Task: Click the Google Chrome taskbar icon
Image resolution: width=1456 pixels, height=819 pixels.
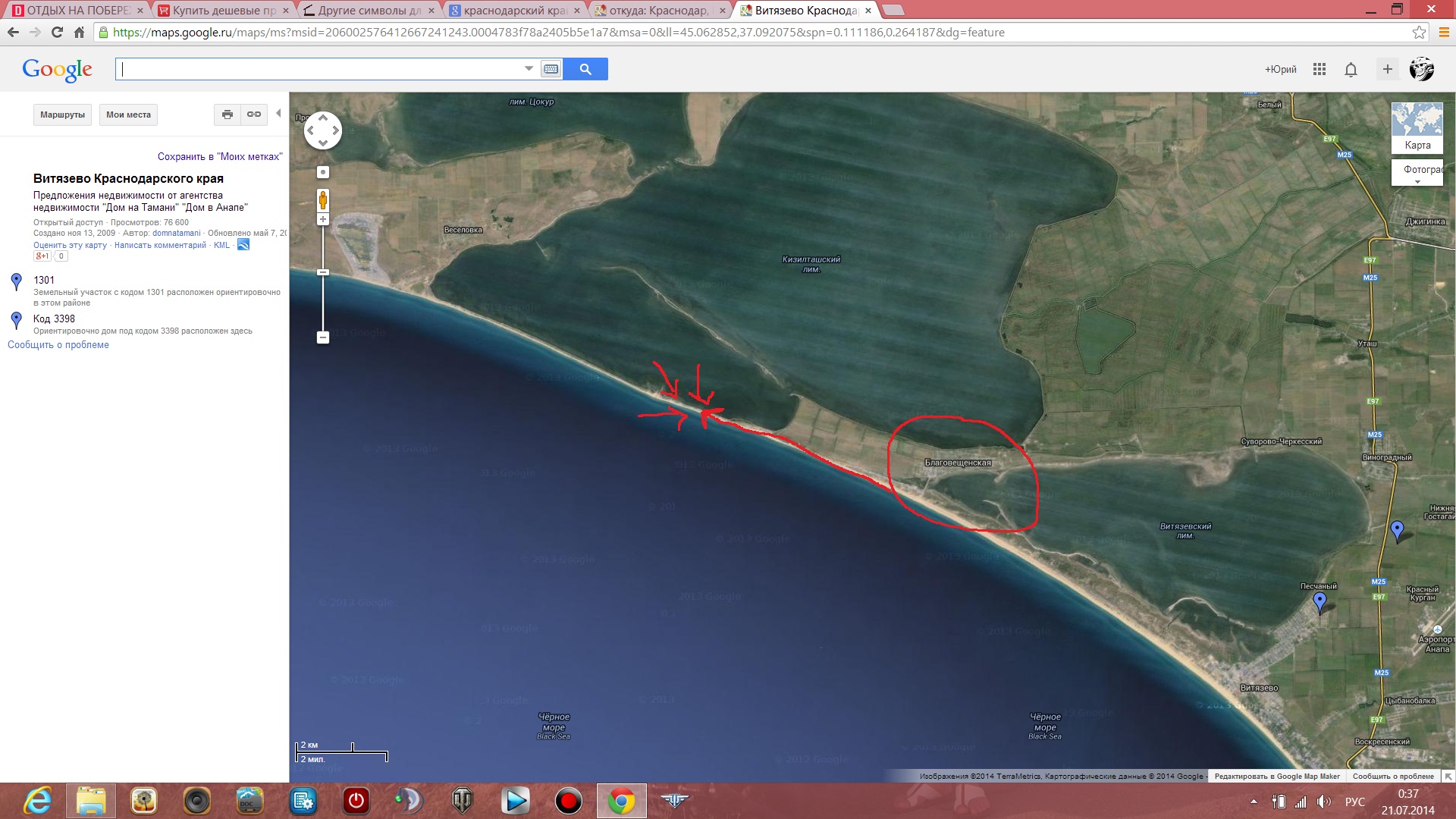Action: tap(621, 801)
